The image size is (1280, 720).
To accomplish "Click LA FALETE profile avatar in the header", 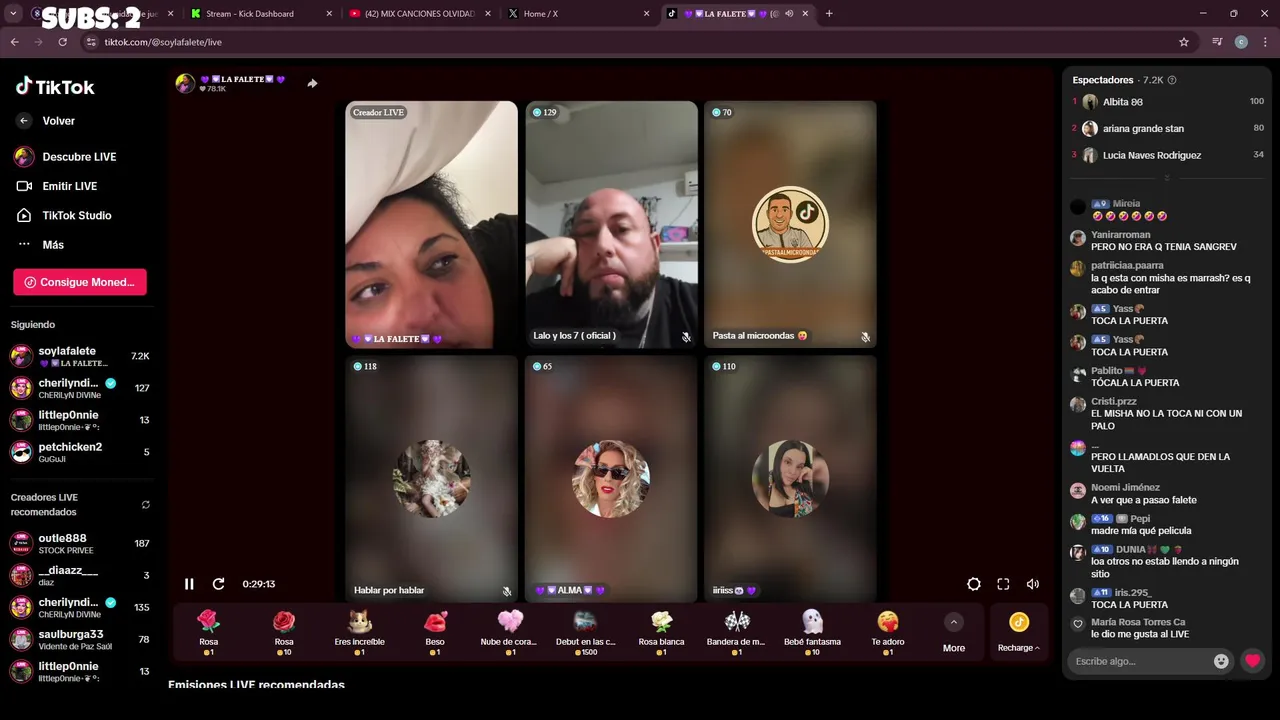I will (x=185, y=84).
